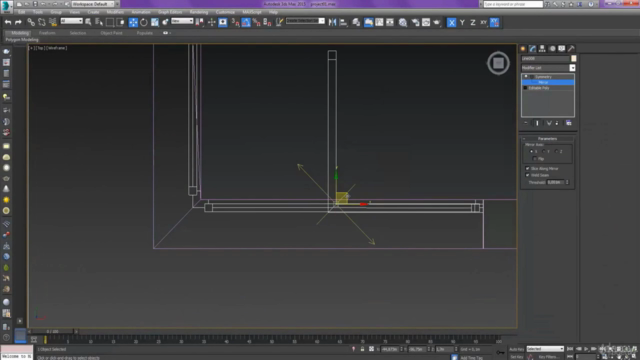Select the X mirror axis radio button

pyautogui.click(x=531, y=151)
